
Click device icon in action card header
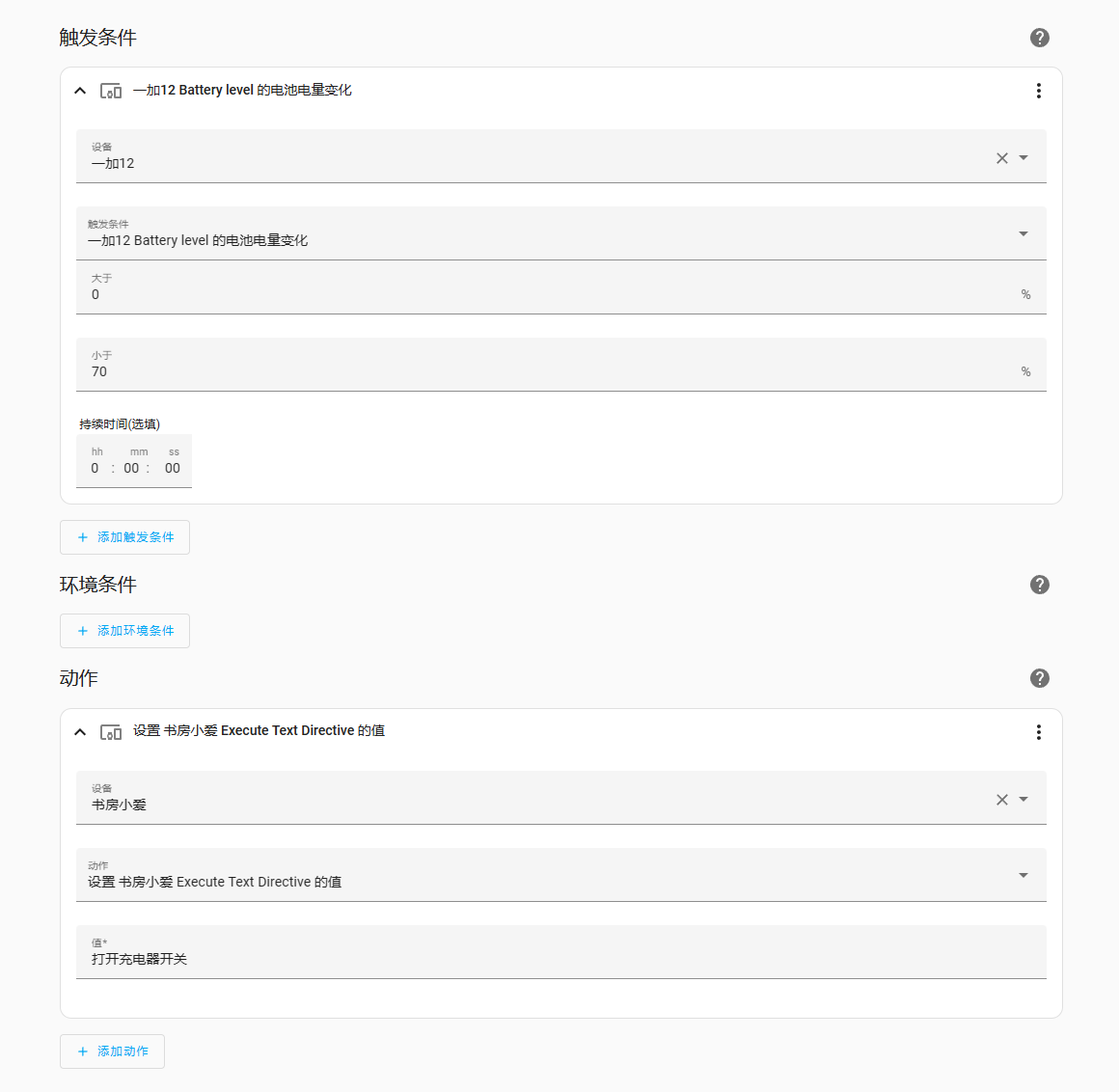pos(111,731)
